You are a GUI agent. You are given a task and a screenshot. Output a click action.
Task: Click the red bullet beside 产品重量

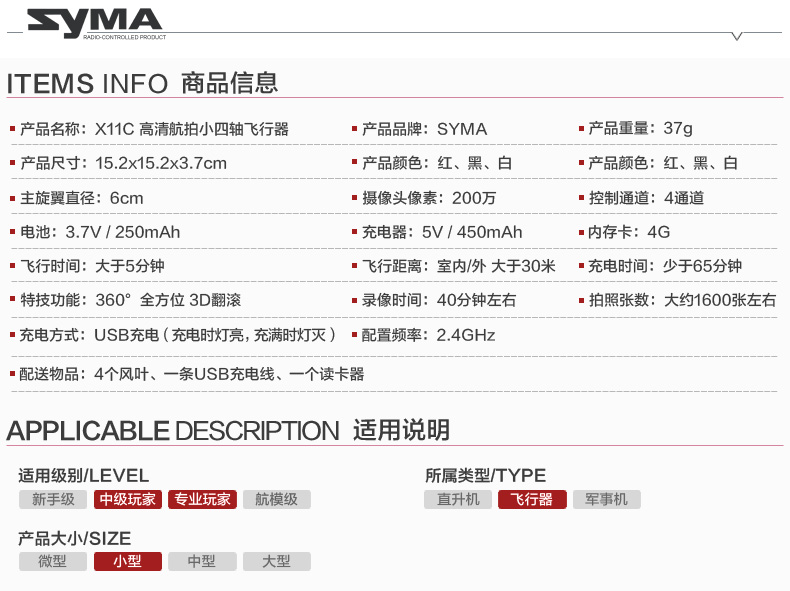[581, 129]
